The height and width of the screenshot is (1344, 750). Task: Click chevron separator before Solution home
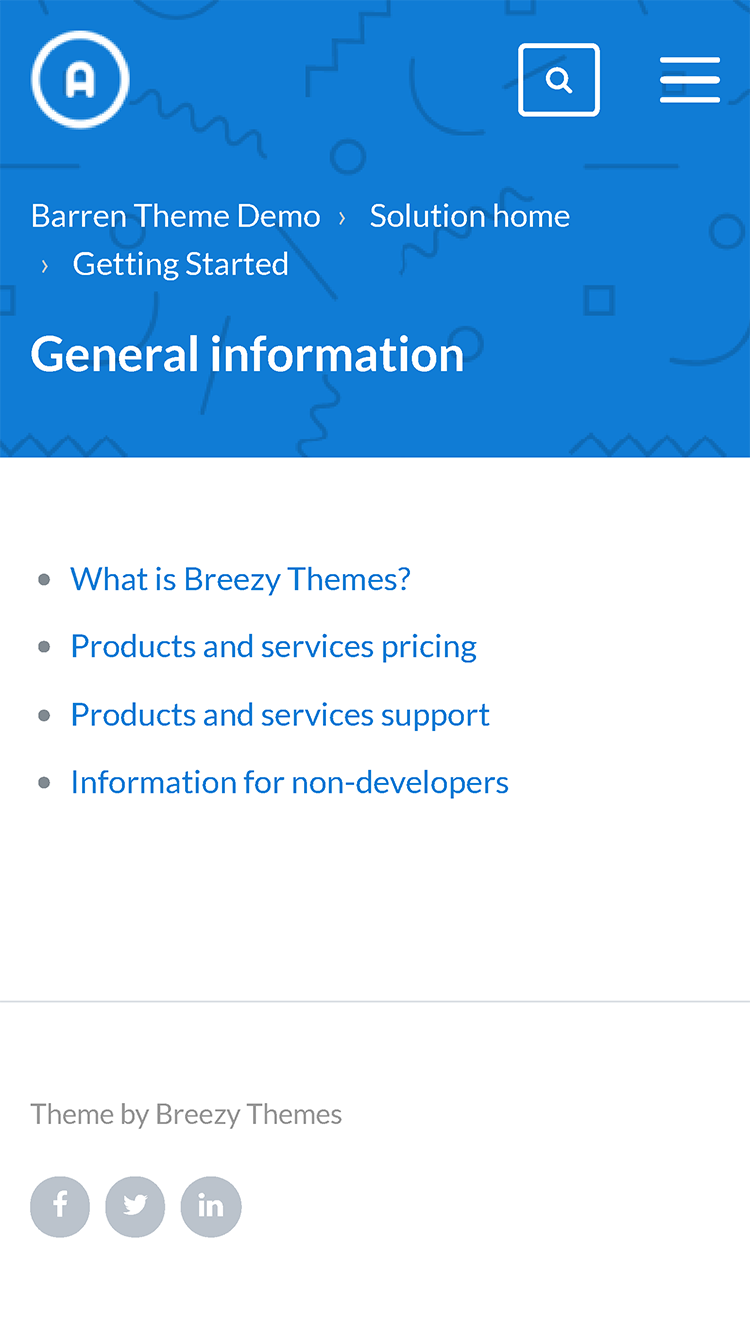(x=342, y=217)
